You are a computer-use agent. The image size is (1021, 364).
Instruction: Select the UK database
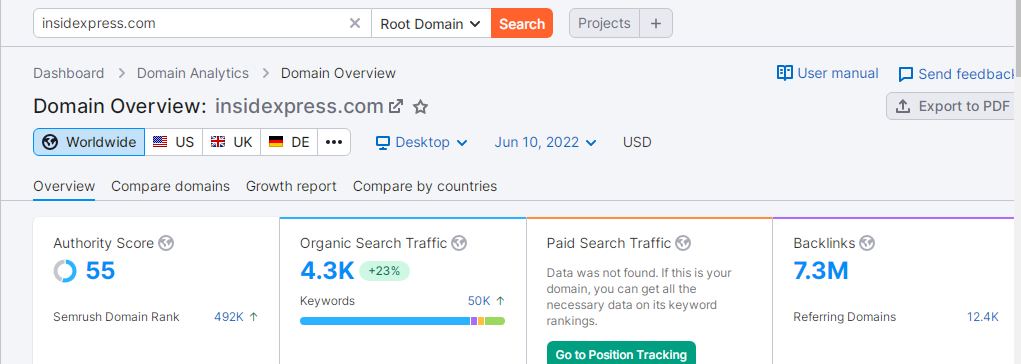pos(232,142)
